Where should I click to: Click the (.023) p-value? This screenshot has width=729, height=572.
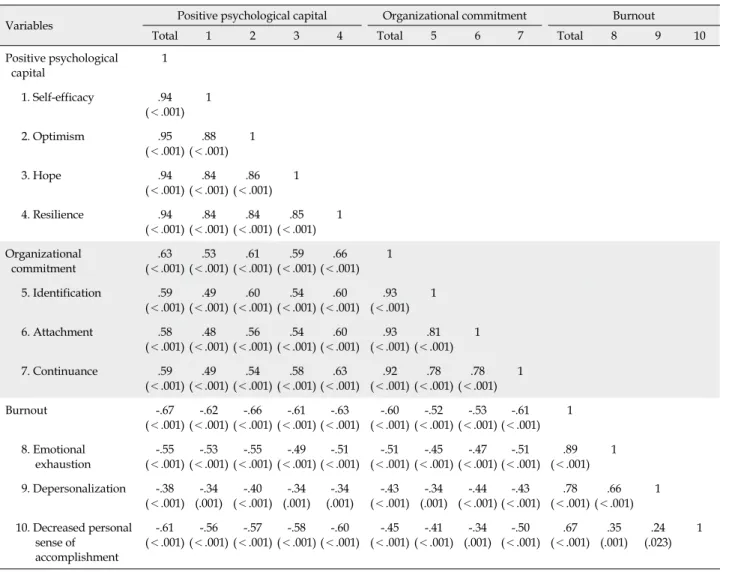pyautogui.click(x=657, y=543)
